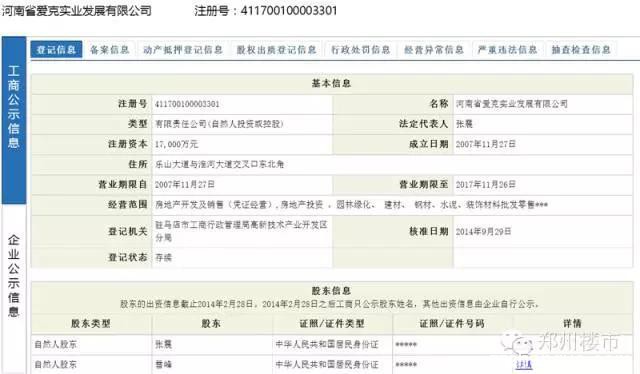Select the 登记信息 tab
The width and height of the screenshot is (640, 374).
coord(56,50)
